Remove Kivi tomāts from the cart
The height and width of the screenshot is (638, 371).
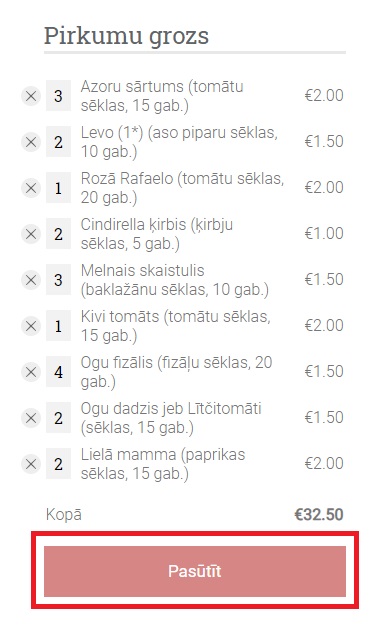point(31,326)
